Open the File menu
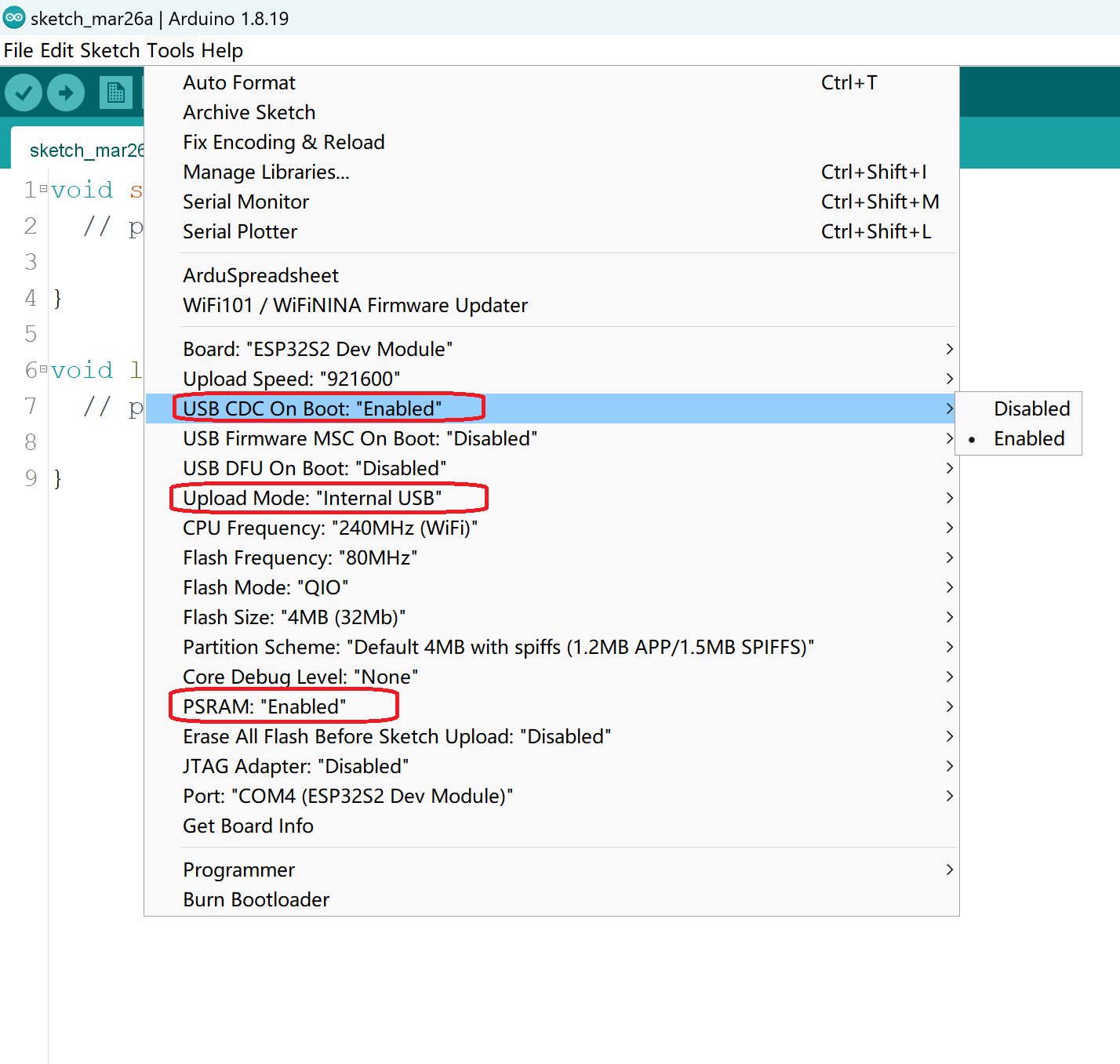1120x1064 pixels. tap(18, 50)
